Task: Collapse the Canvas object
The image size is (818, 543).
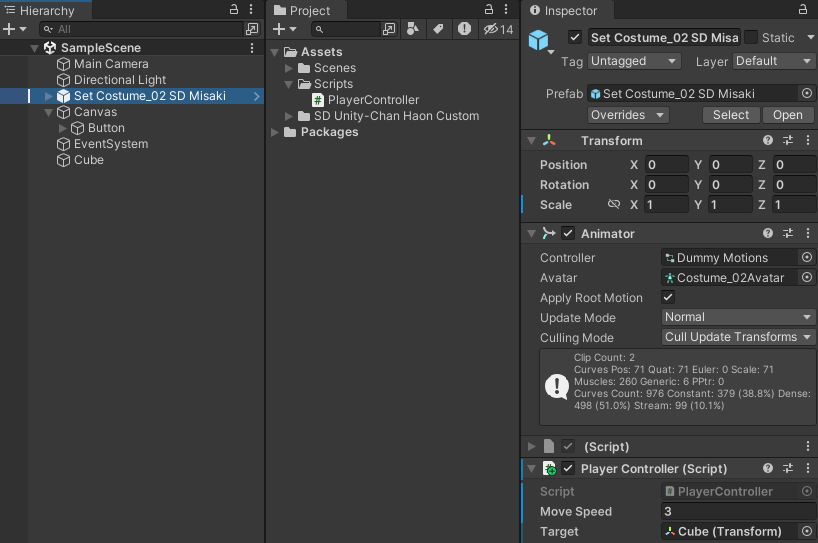Action: coord(49,112)
